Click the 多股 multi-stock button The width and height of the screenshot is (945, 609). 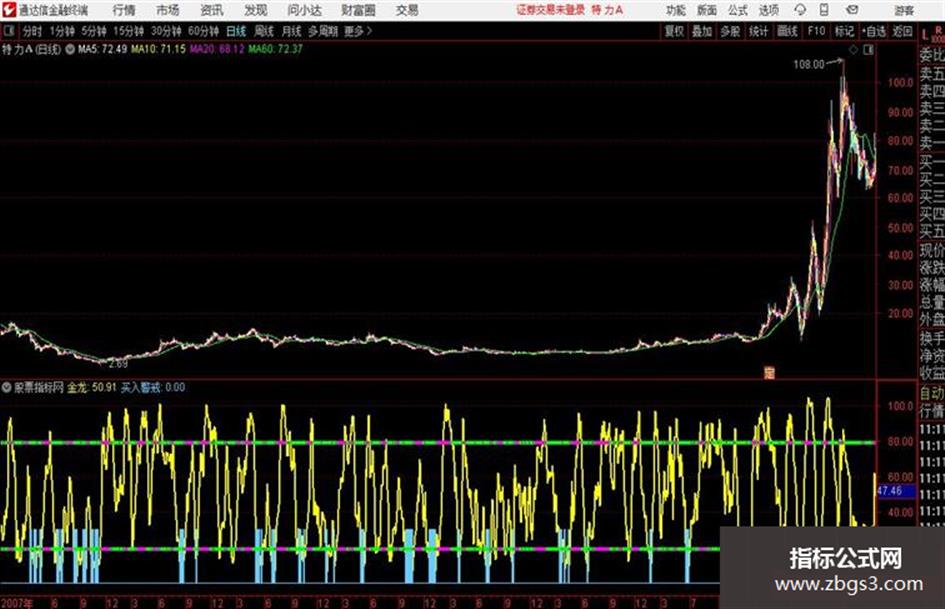(730, 31)
